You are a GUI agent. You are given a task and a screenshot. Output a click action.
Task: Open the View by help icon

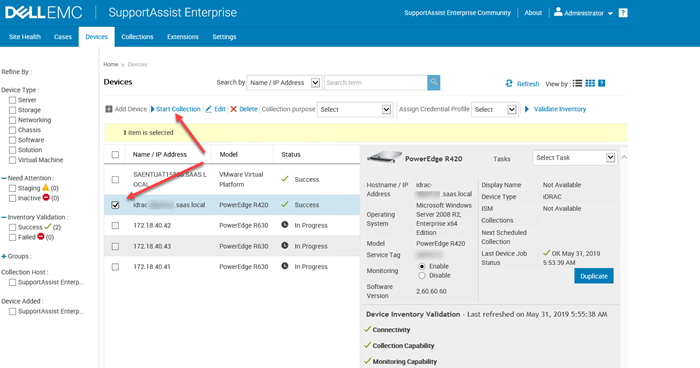click(601, 84)
